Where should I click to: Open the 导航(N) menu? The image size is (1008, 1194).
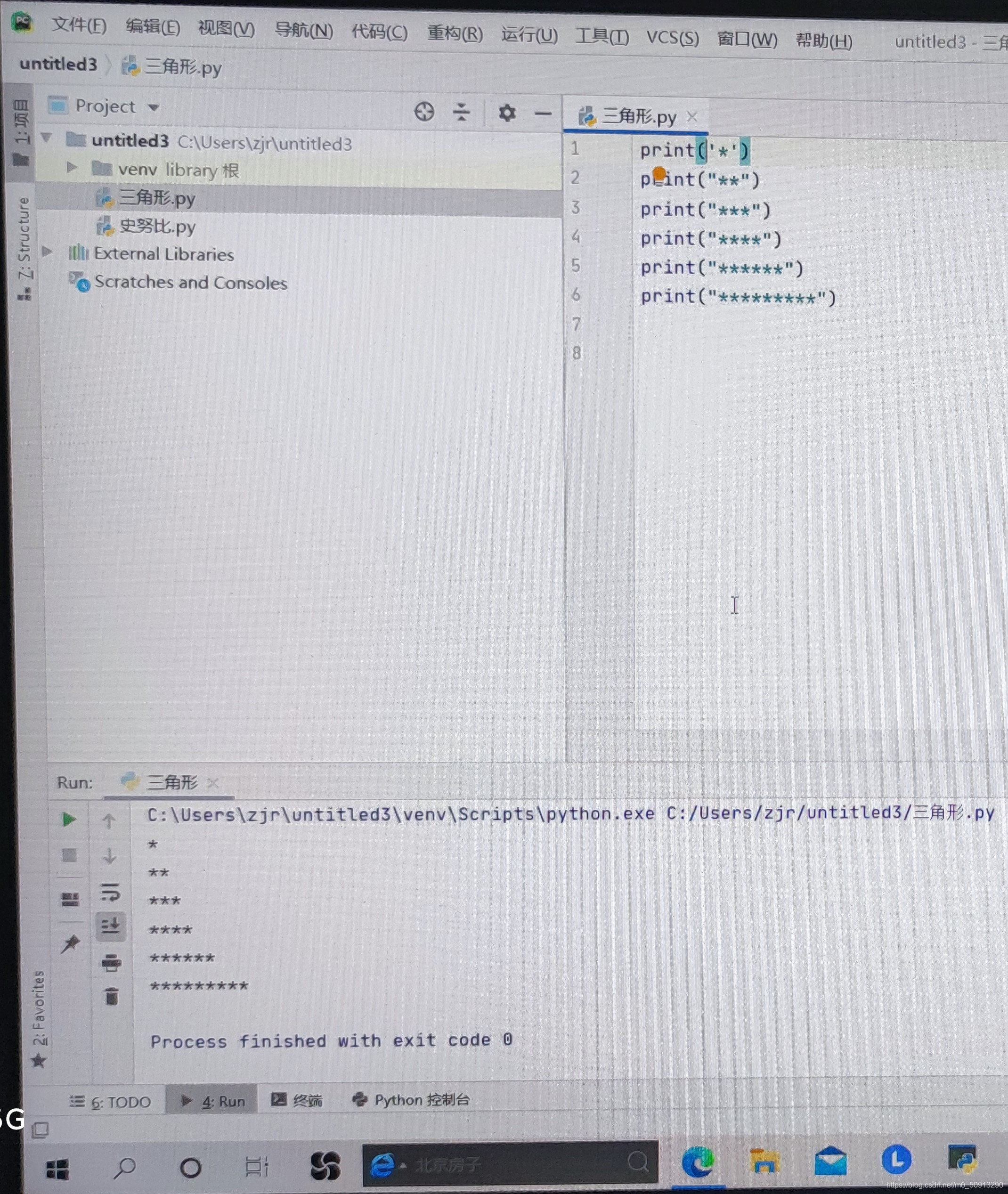[303, 30]
